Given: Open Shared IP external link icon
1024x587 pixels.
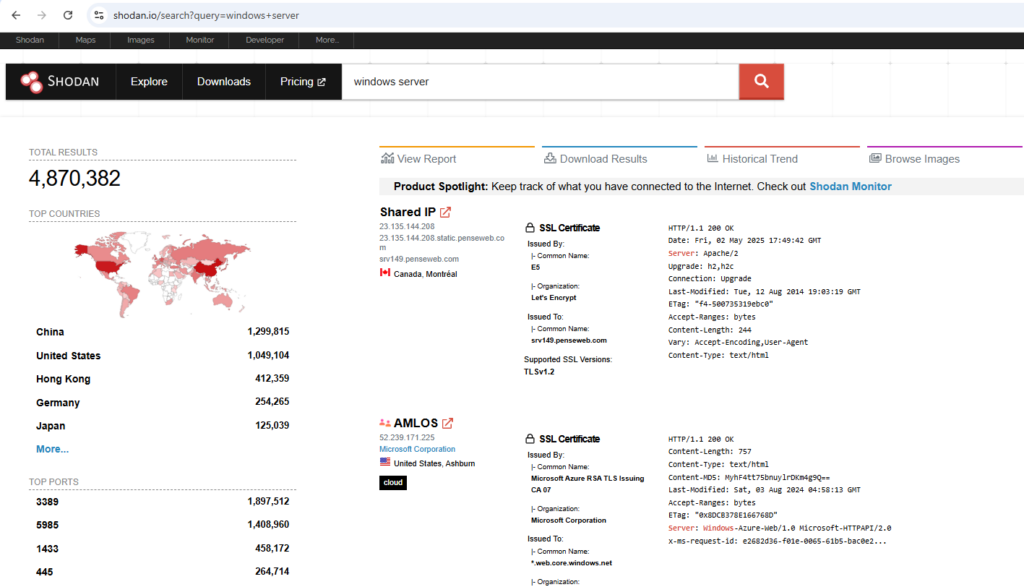Looking at the screenshot, I should 445,212.
